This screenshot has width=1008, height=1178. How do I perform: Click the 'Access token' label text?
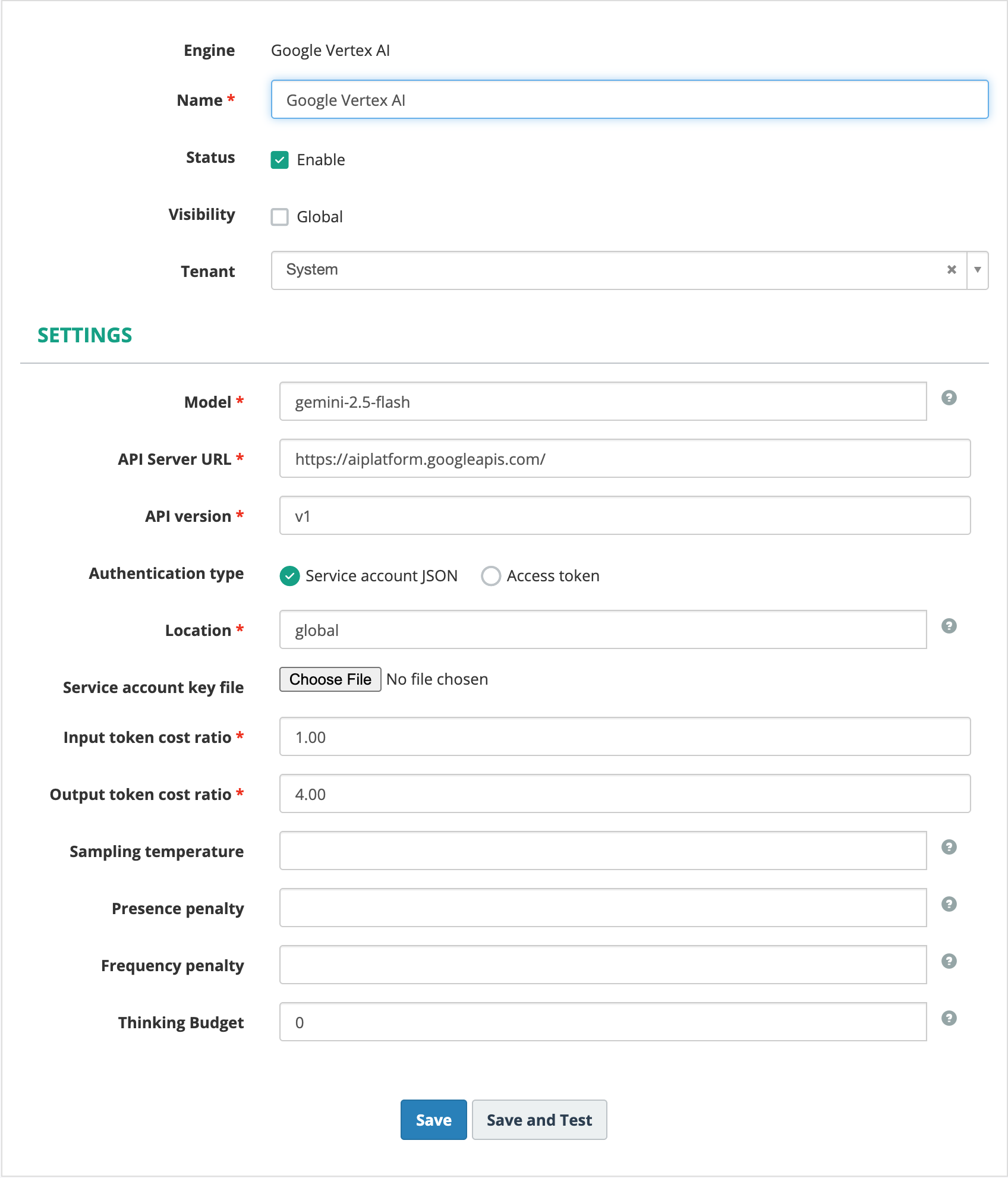(x=553, y=576)
